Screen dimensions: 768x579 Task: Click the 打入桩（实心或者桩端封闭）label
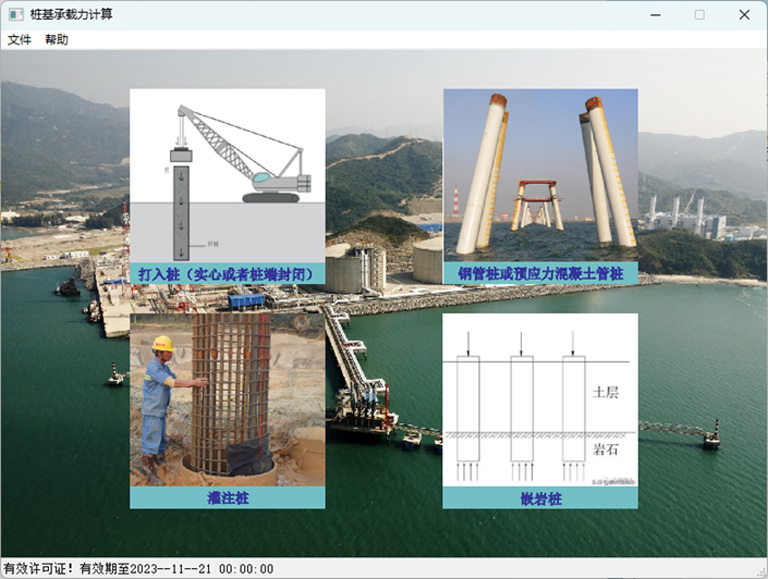tap(227, 274)
